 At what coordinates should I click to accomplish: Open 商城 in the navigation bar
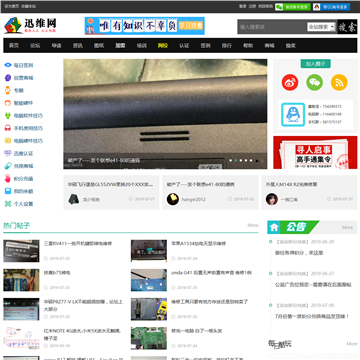click(269, 46)
